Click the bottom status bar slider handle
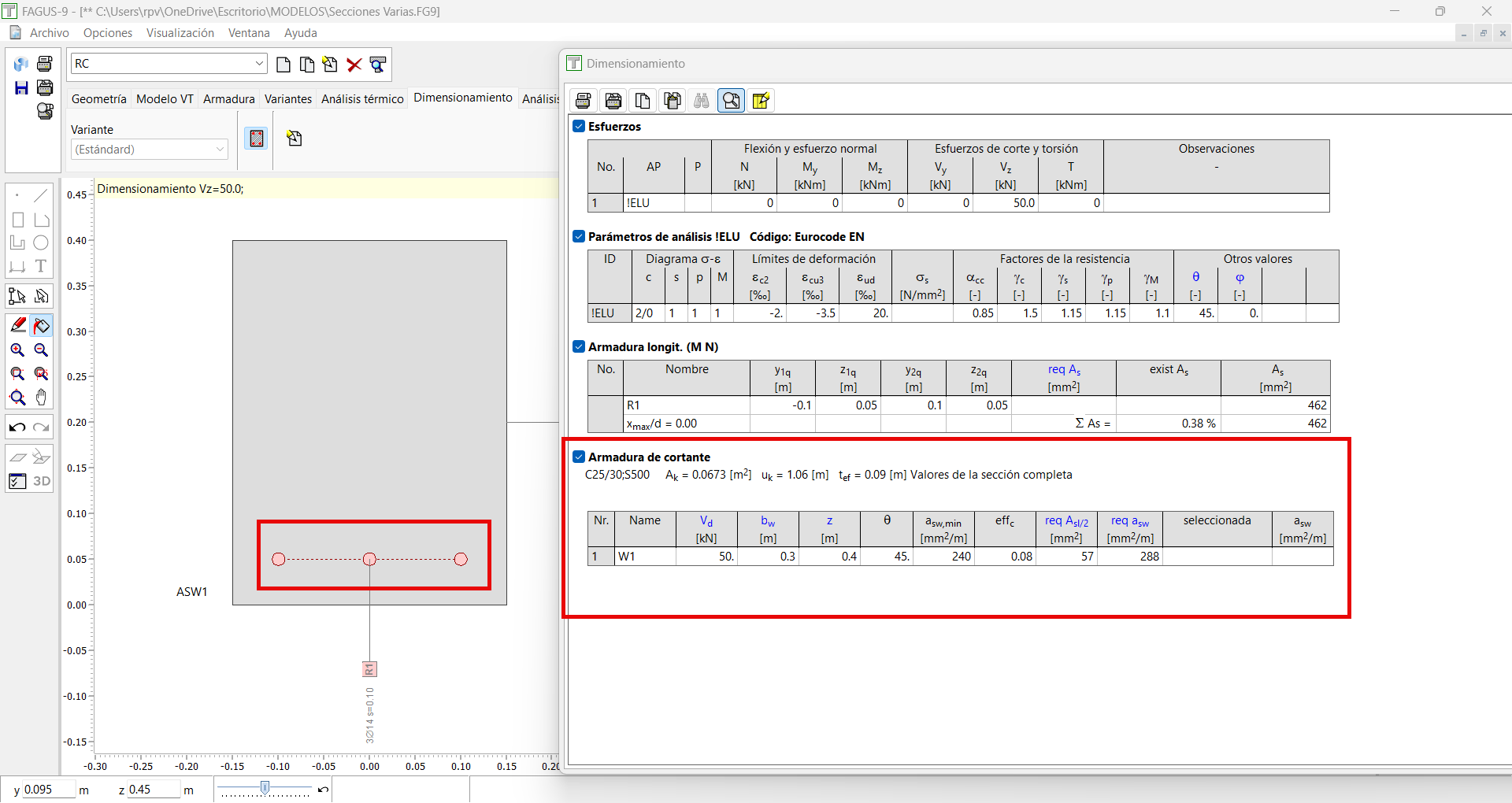1512x803 pixels. [265, 788]
